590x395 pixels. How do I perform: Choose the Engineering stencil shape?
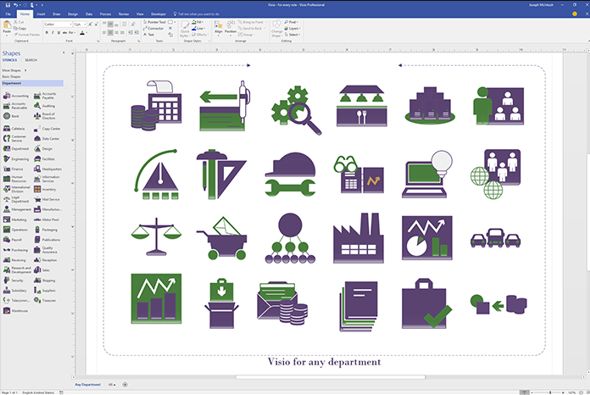16,159
